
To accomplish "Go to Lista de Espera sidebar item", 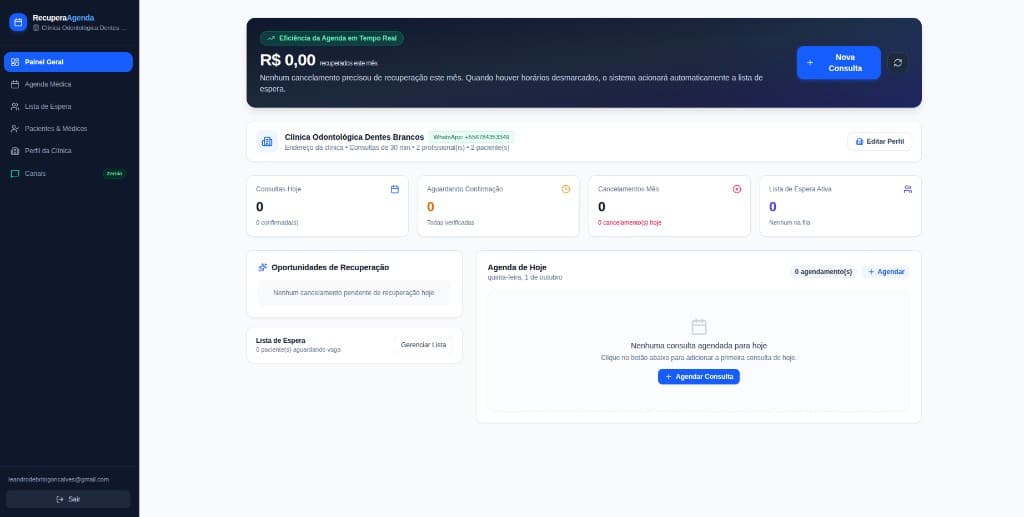I will (x=69, y=106).
